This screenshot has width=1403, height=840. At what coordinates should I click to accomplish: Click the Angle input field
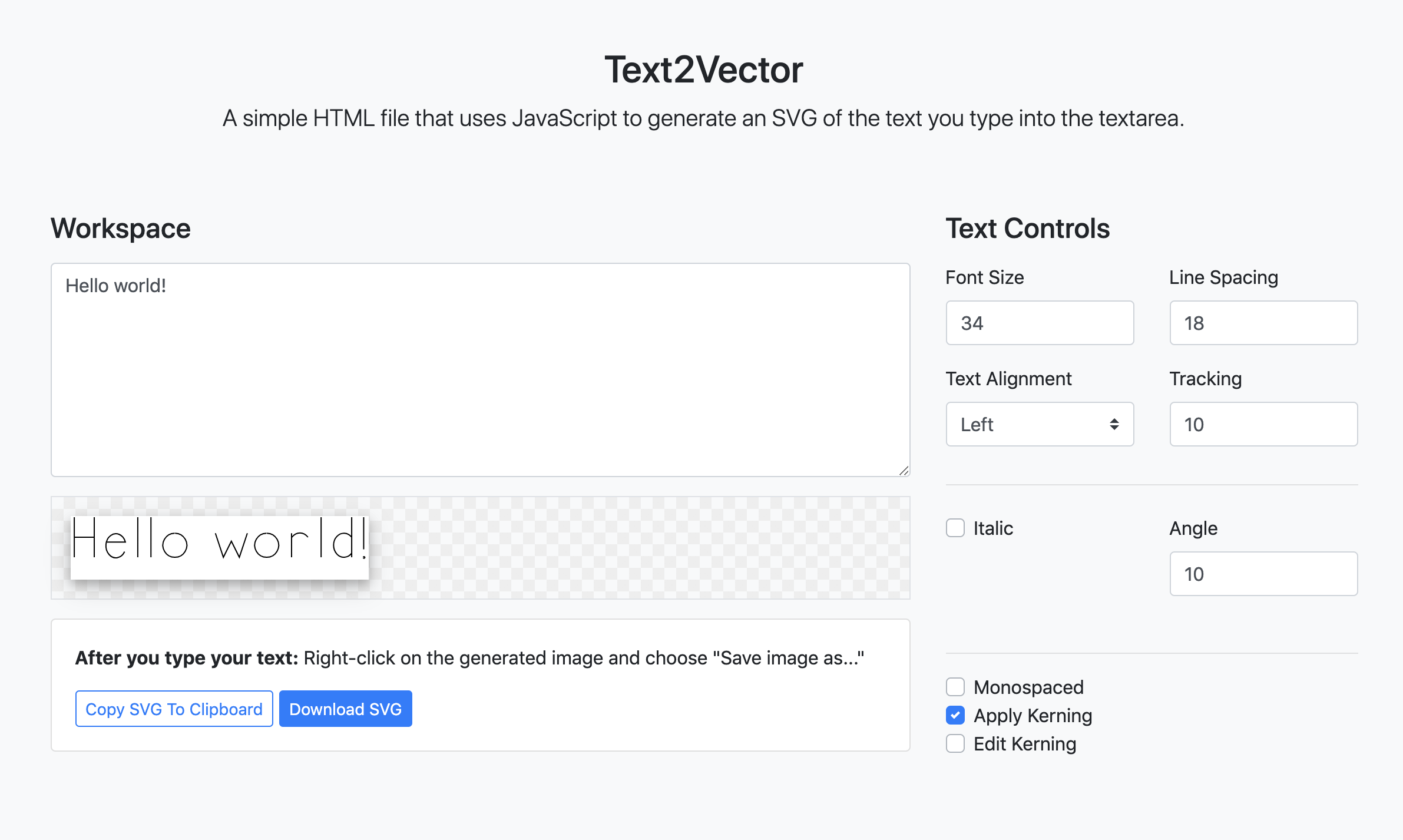[1263, 573]
